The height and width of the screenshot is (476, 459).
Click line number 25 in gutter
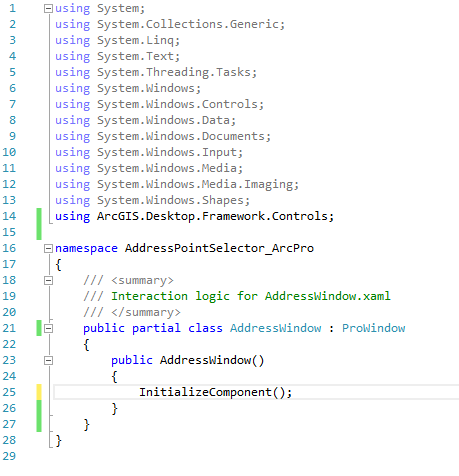click(x=9, y=392)
